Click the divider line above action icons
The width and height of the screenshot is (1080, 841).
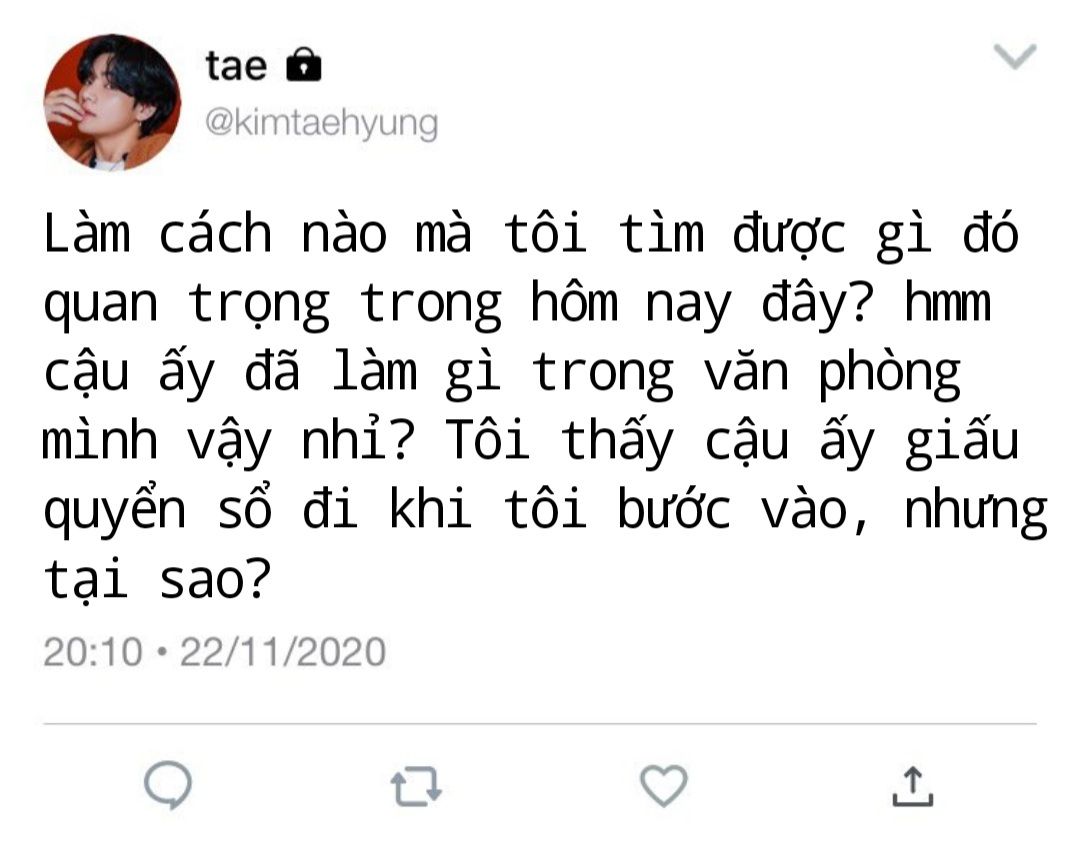click(x=540, y=724)
